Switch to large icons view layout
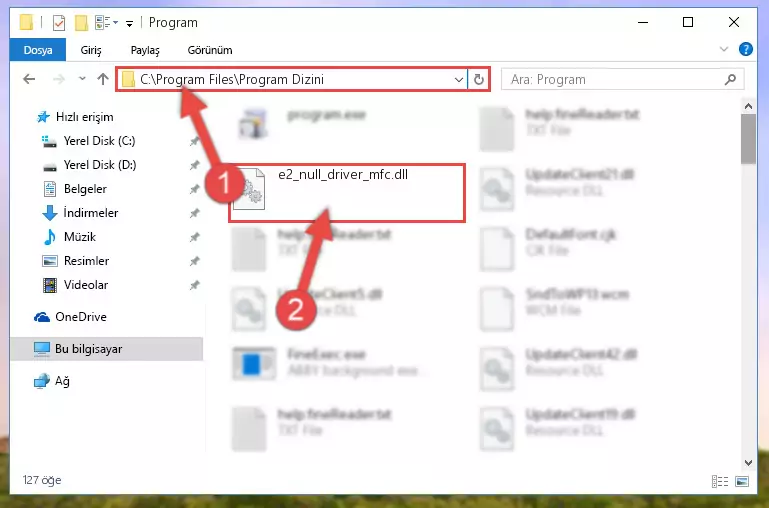Screen dimensions: 769x508 click(742, 482)
